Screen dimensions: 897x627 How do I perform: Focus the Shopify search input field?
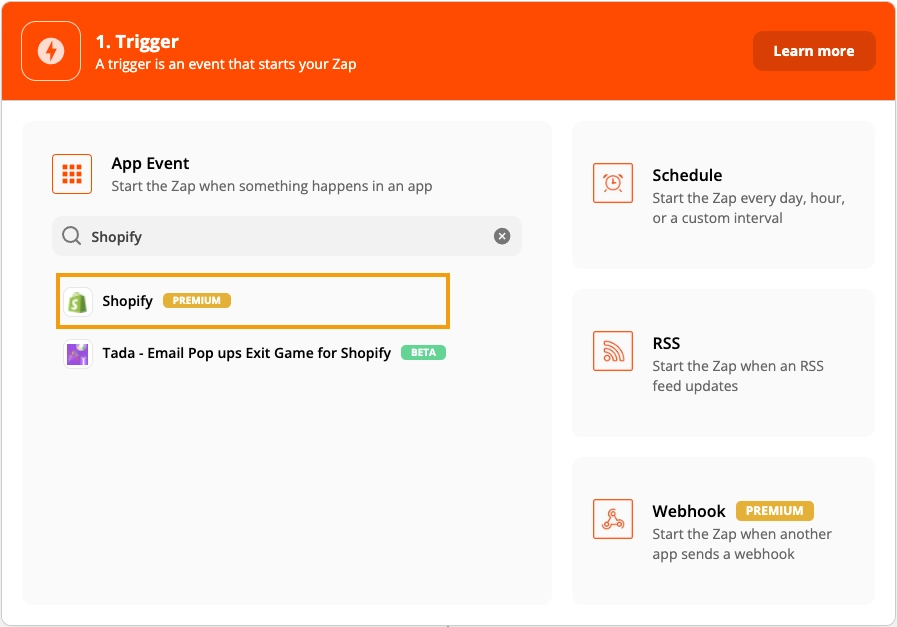287,236
